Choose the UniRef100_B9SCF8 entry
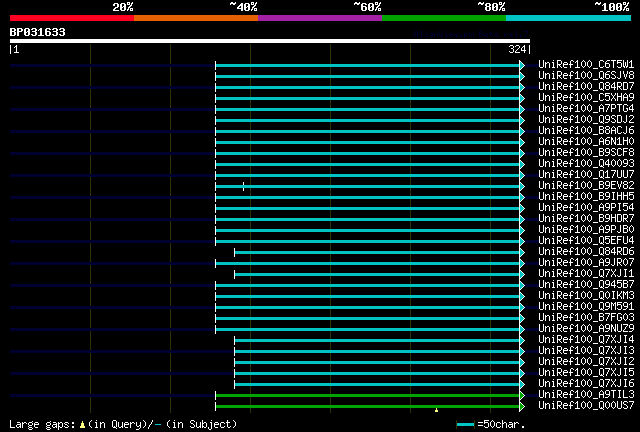Image resolution: width=640 pixels, height=432 pixels. [586, 152]
